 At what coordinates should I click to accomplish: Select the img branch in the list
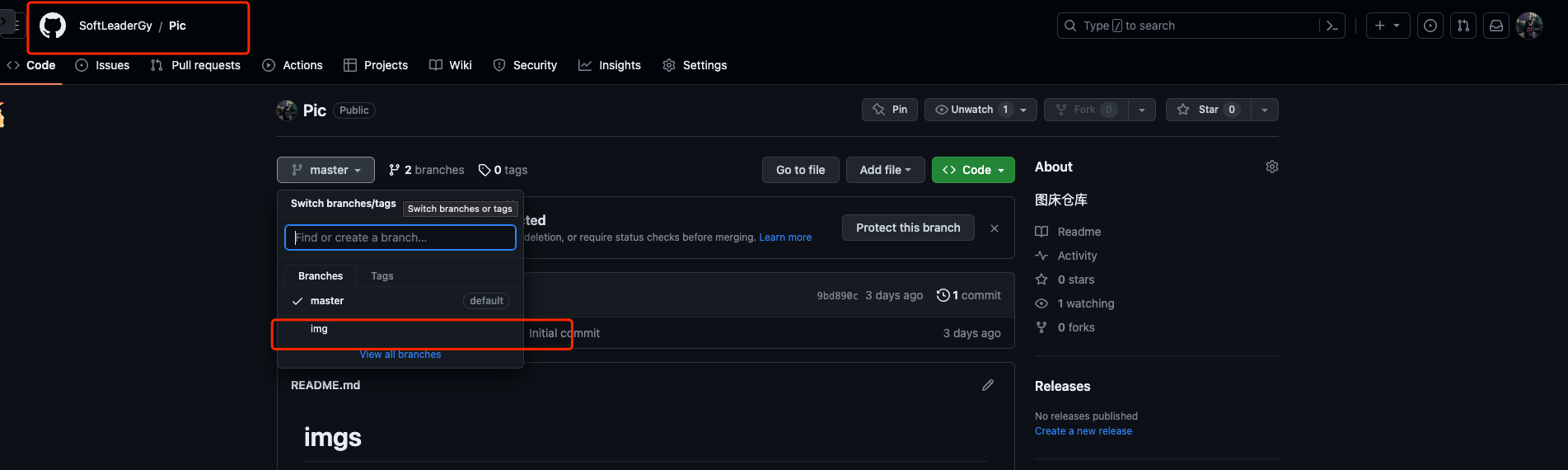400,329
